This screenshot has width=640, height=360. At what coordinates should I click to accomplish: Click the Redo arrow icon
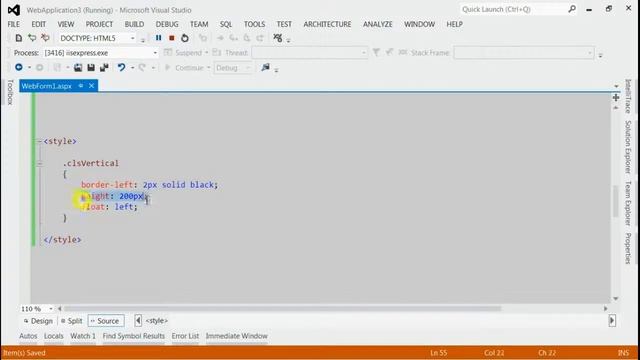tap(142, 67)
